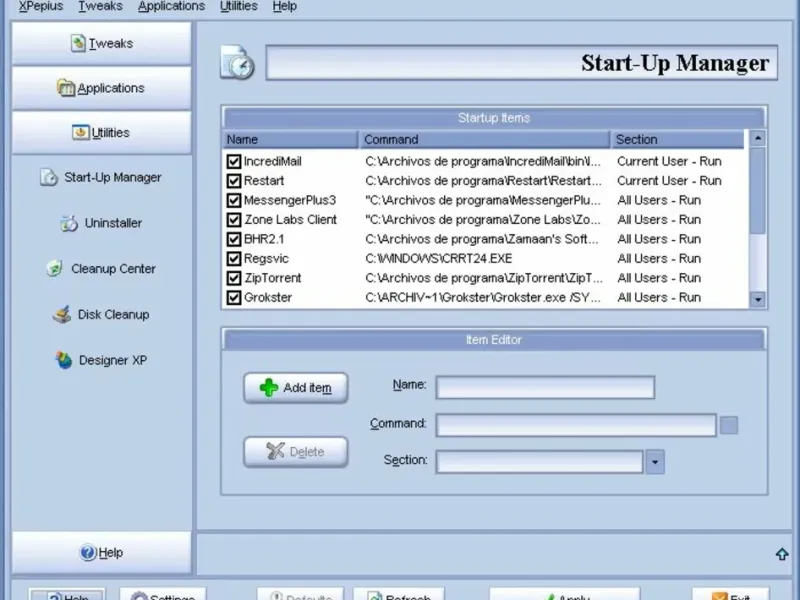Click the green plus Add item icon

pyautogui.click(x=268, y=388)
